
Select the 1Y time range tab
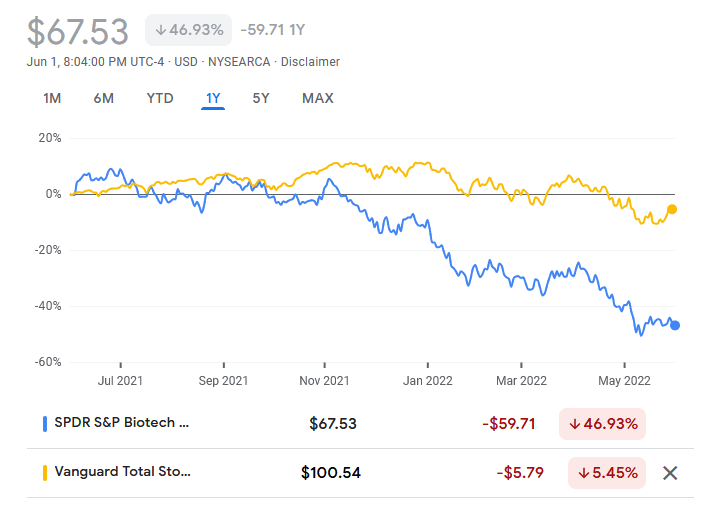[x=213, y=98]
